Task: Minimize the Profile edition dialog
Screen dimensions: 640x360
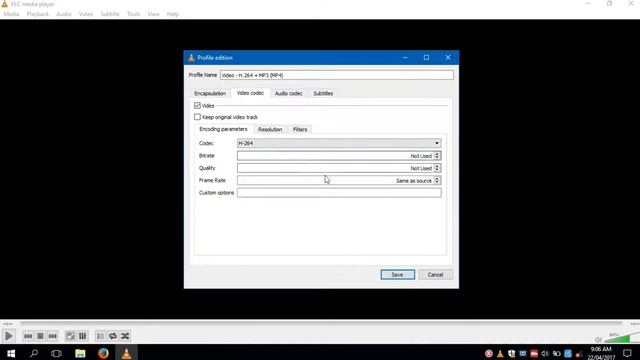Action: (405, 58)
